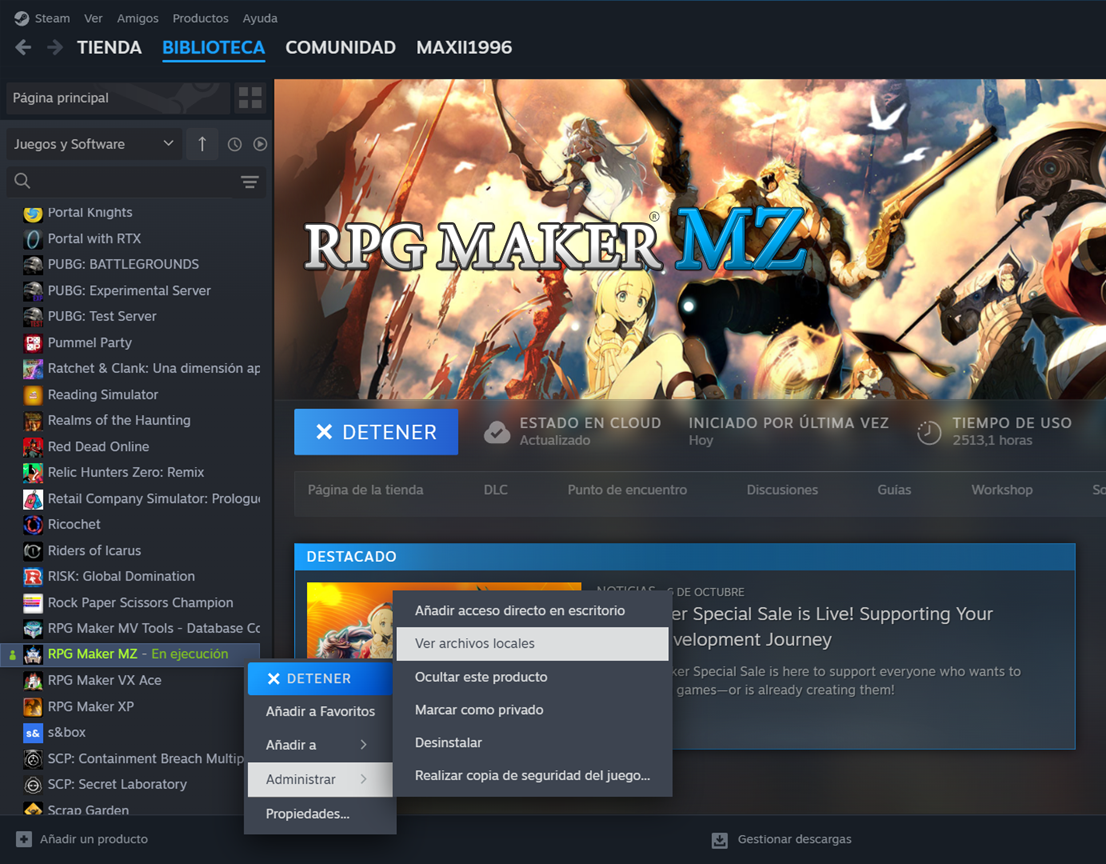This screenshot has height=864, width=1106.
Task: Choose Ocultar este producto
Action: 533,677
